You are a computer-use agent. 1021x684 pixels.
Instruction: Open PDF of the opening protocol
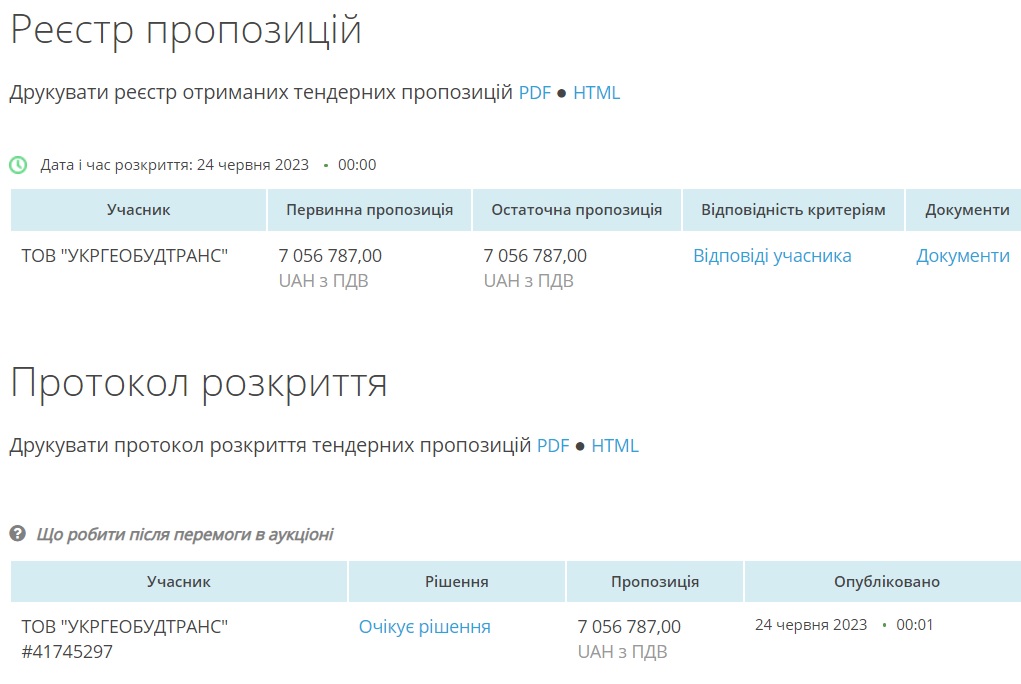coord(553,446)
